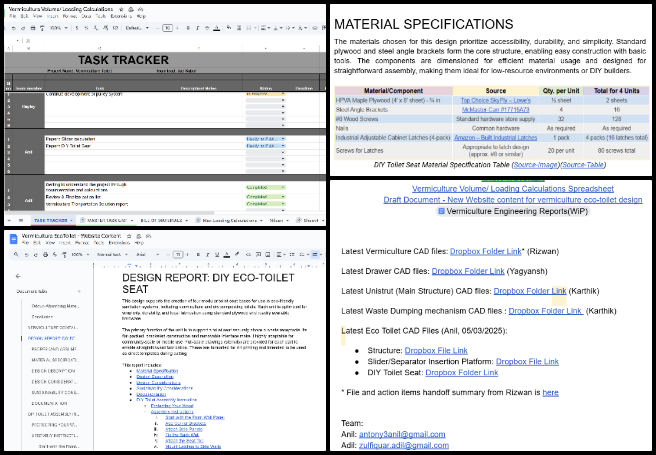Image resolution: width=656 pixels, height=455 pixels.
Task: Undo in the Docs toolbar
Action: [26, 255]
